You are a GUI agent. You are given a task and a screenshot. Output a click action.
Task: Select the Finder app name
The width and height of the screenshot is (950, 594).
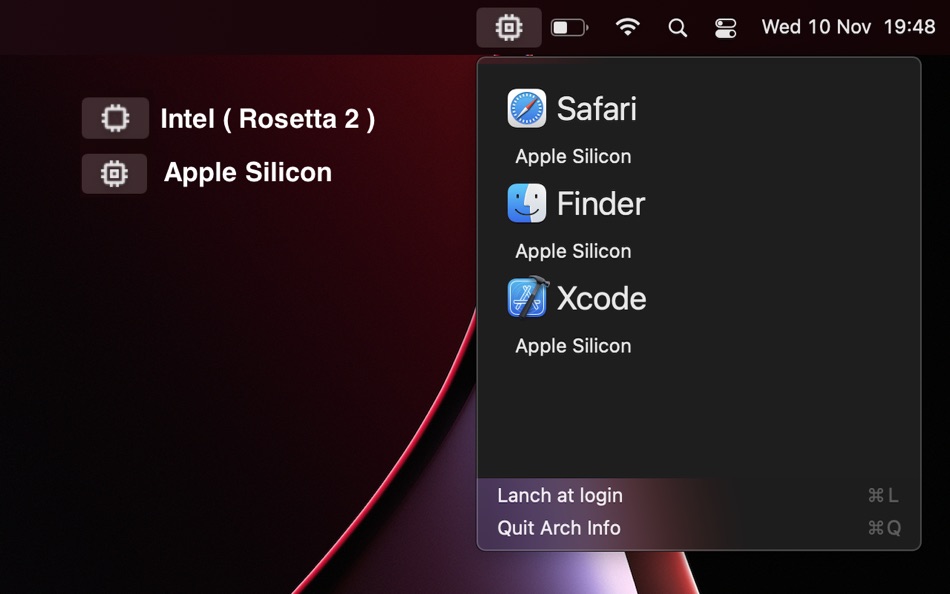(600, 204)
